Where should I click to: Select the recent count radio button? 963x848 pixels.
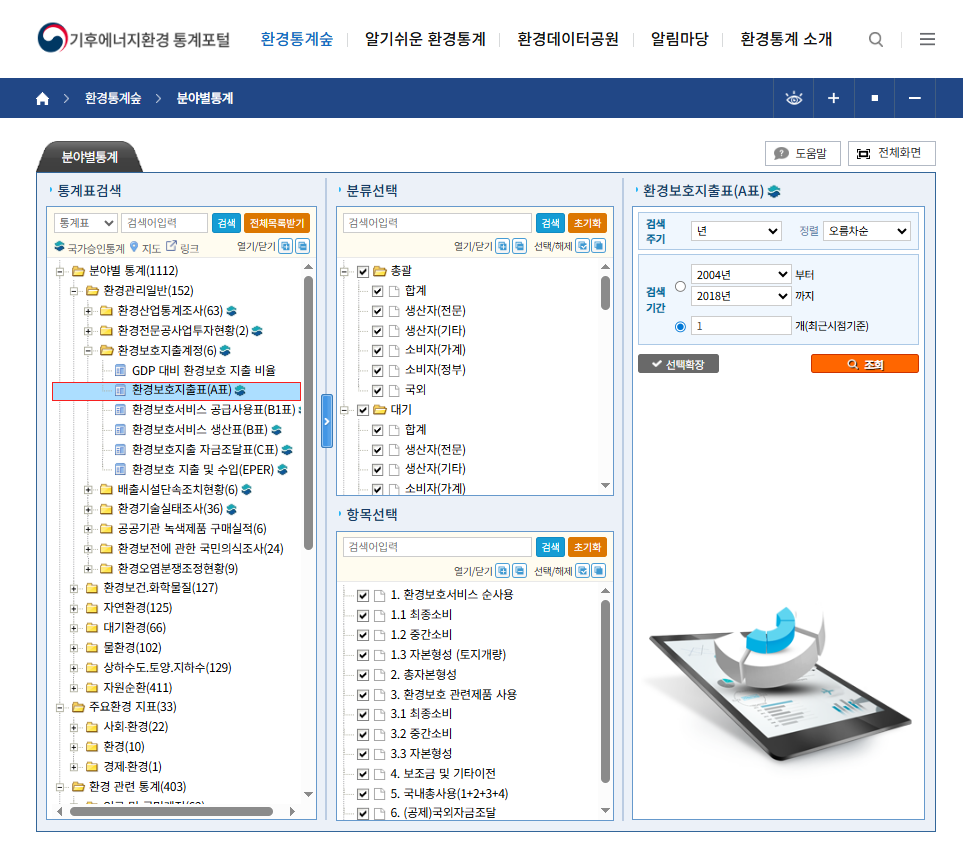[681, 326]
